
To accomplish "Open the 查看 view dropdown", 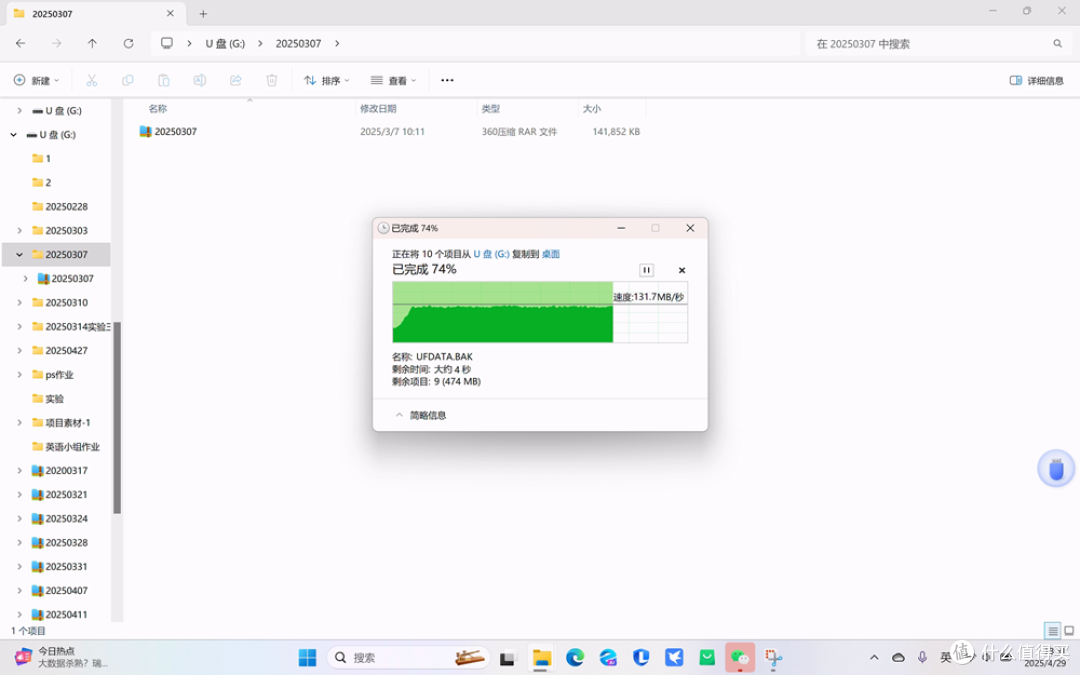I will pyautogui.click(x=393, y=81).
